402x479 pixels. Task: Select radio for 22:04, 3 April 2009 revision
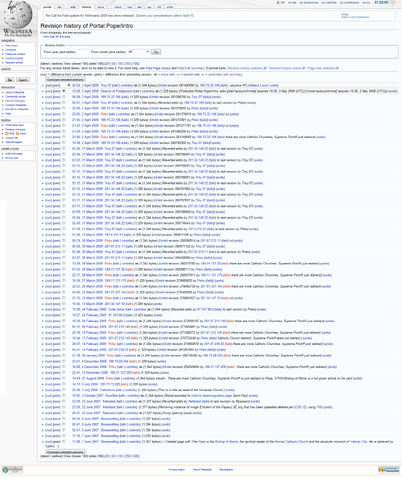[69, 85]
